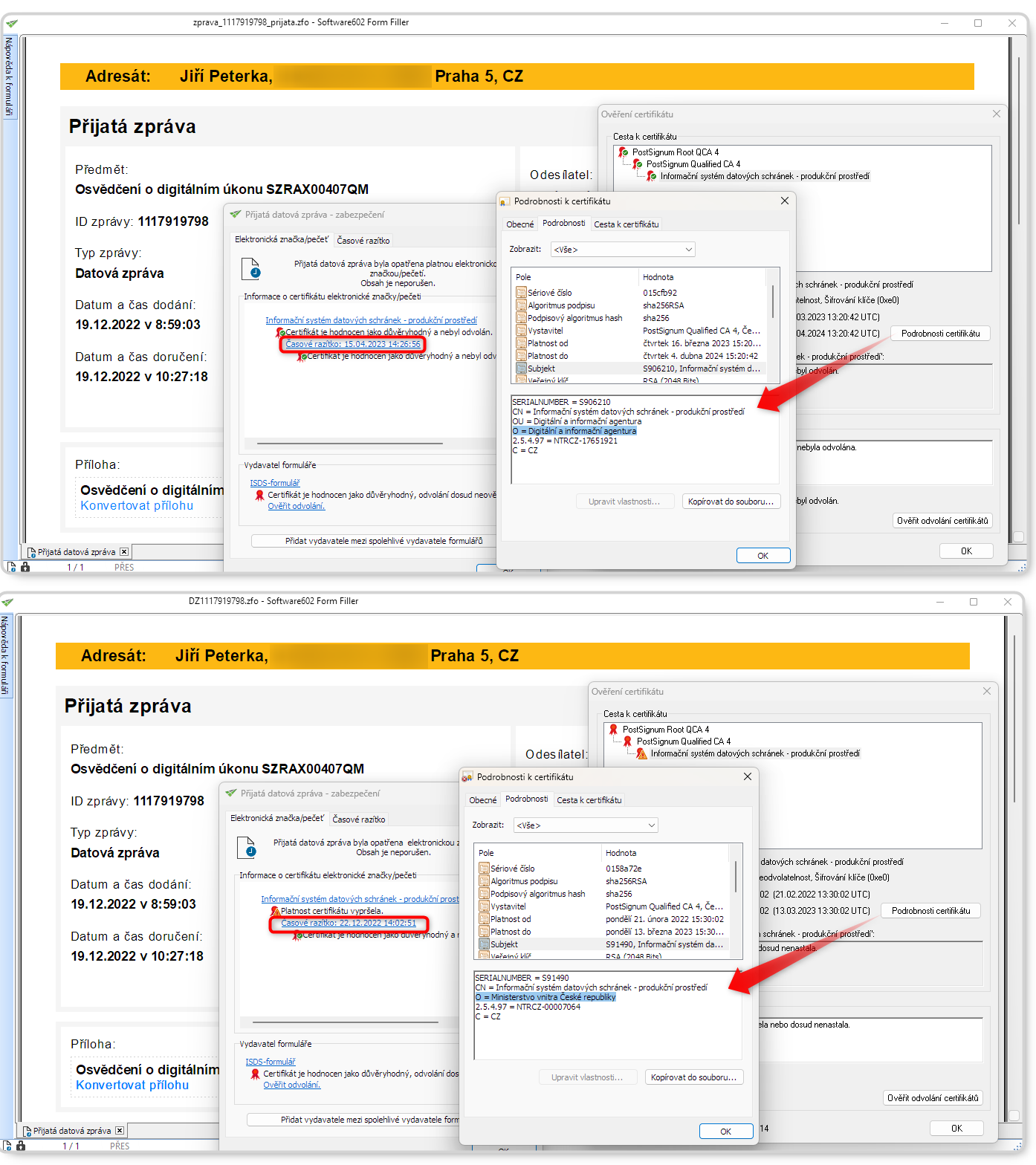Close Podrobnosti k certifikátu dialog in zprava_1117919798 window
The height and width of the screenshot is (1165, 1036).
(785, 201)
